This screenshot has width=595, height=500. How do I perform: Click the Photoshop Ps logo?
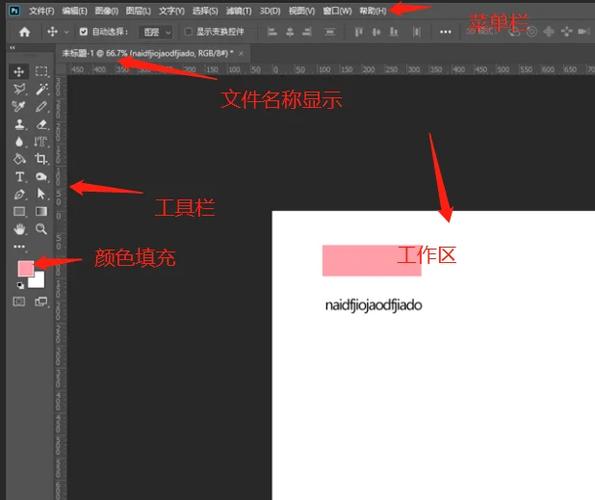coord(14,10)
